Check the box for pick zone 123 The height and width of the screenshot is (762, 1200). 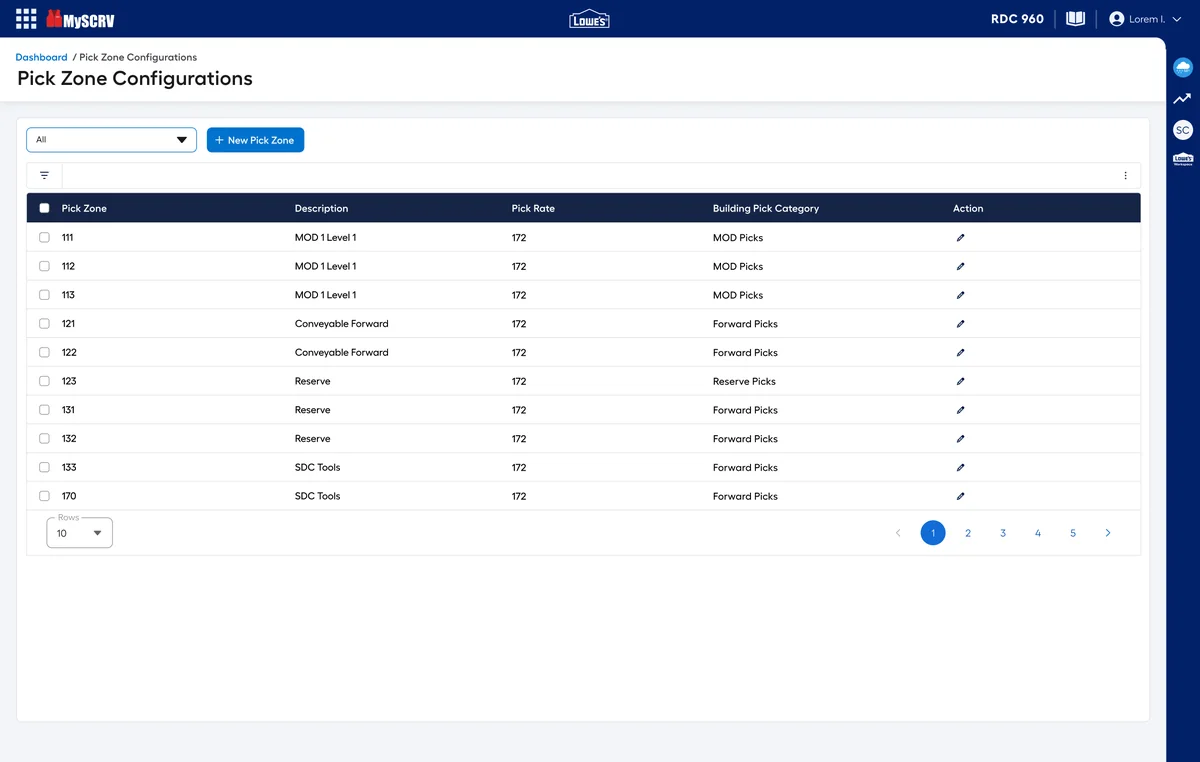(44, 381)
